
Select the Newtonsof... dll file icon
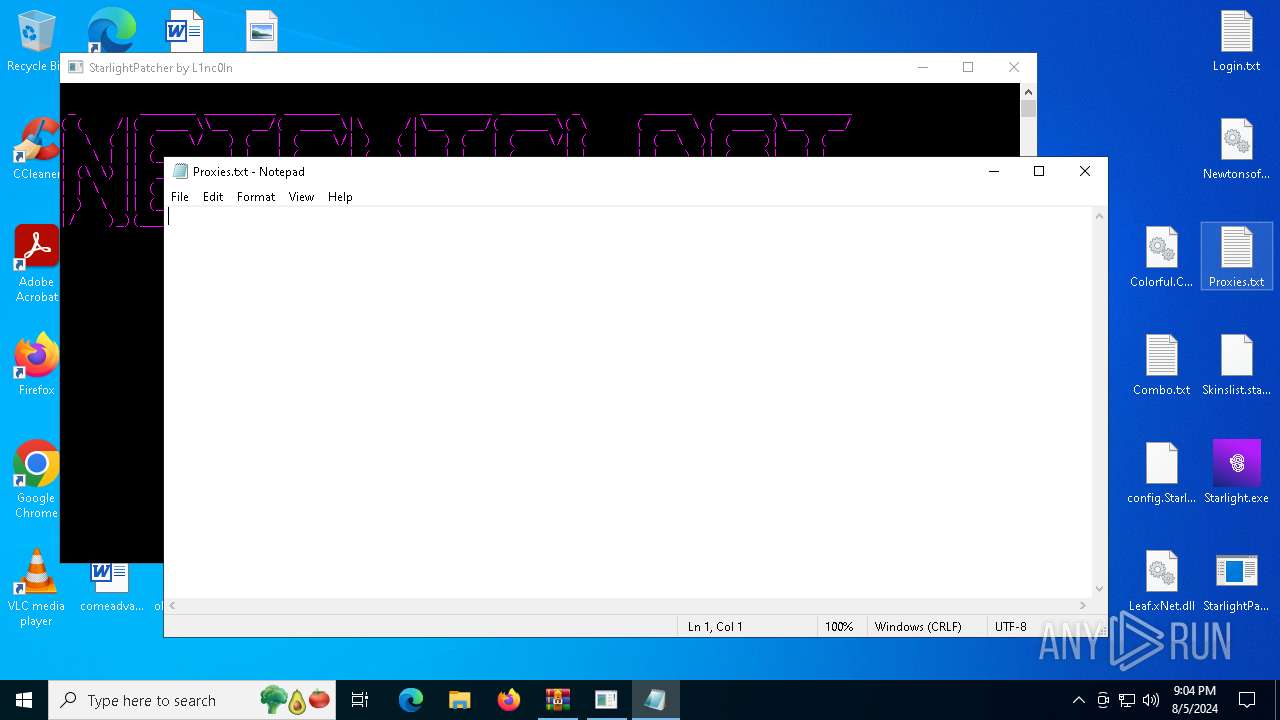(x=1236, y=150)
